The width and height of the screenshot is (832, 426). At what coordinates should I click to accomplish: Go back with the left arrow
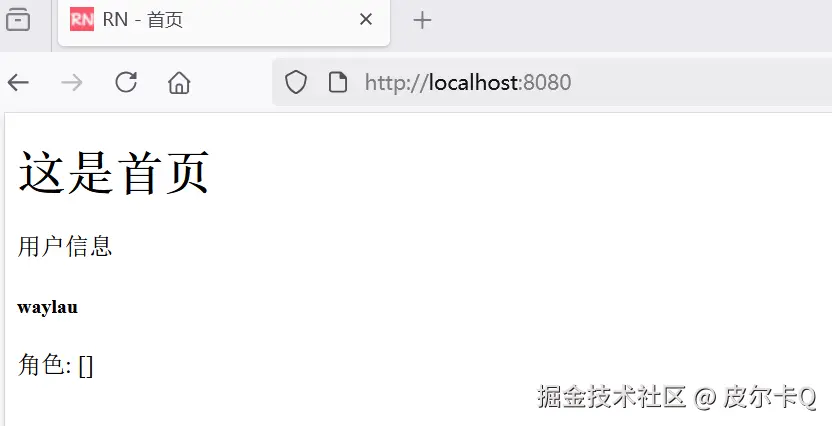[x=18, y=83]
